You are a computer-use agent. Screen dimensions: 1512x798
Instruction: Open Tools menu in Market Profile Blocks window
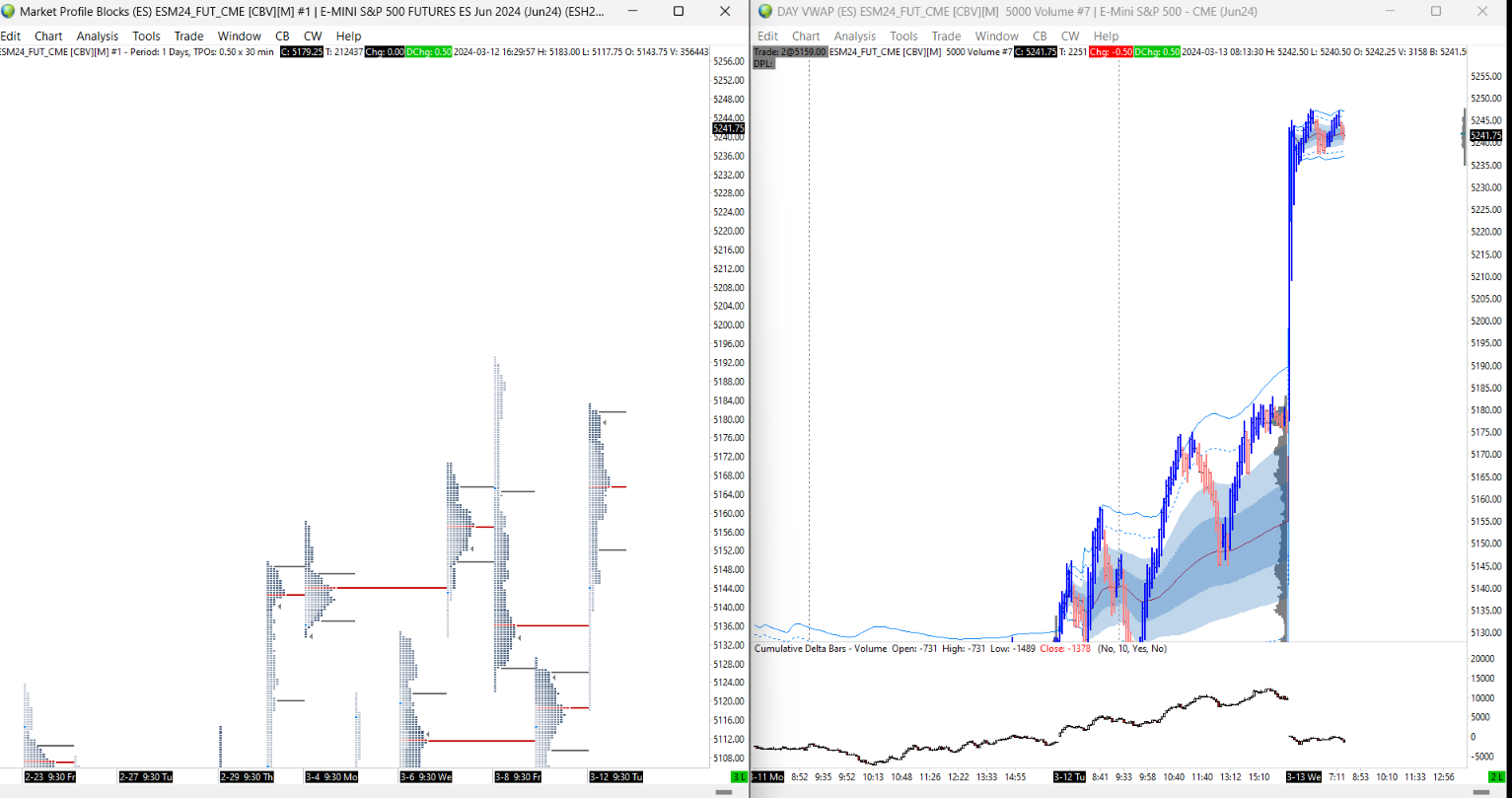tap(146, 36)
